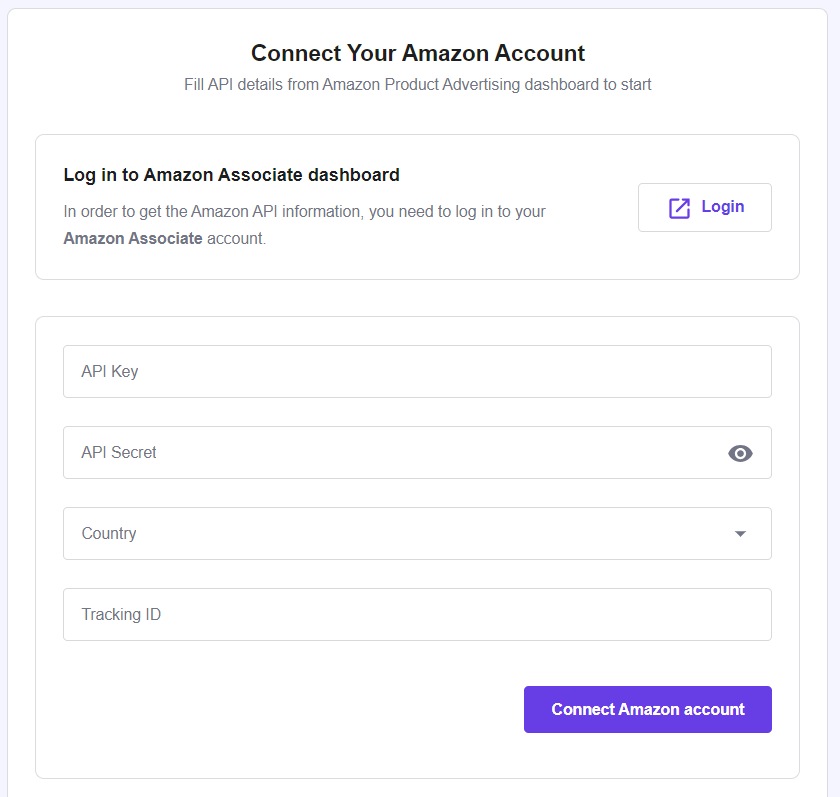Expand the Country dropdown arrow

coord(740,534)
